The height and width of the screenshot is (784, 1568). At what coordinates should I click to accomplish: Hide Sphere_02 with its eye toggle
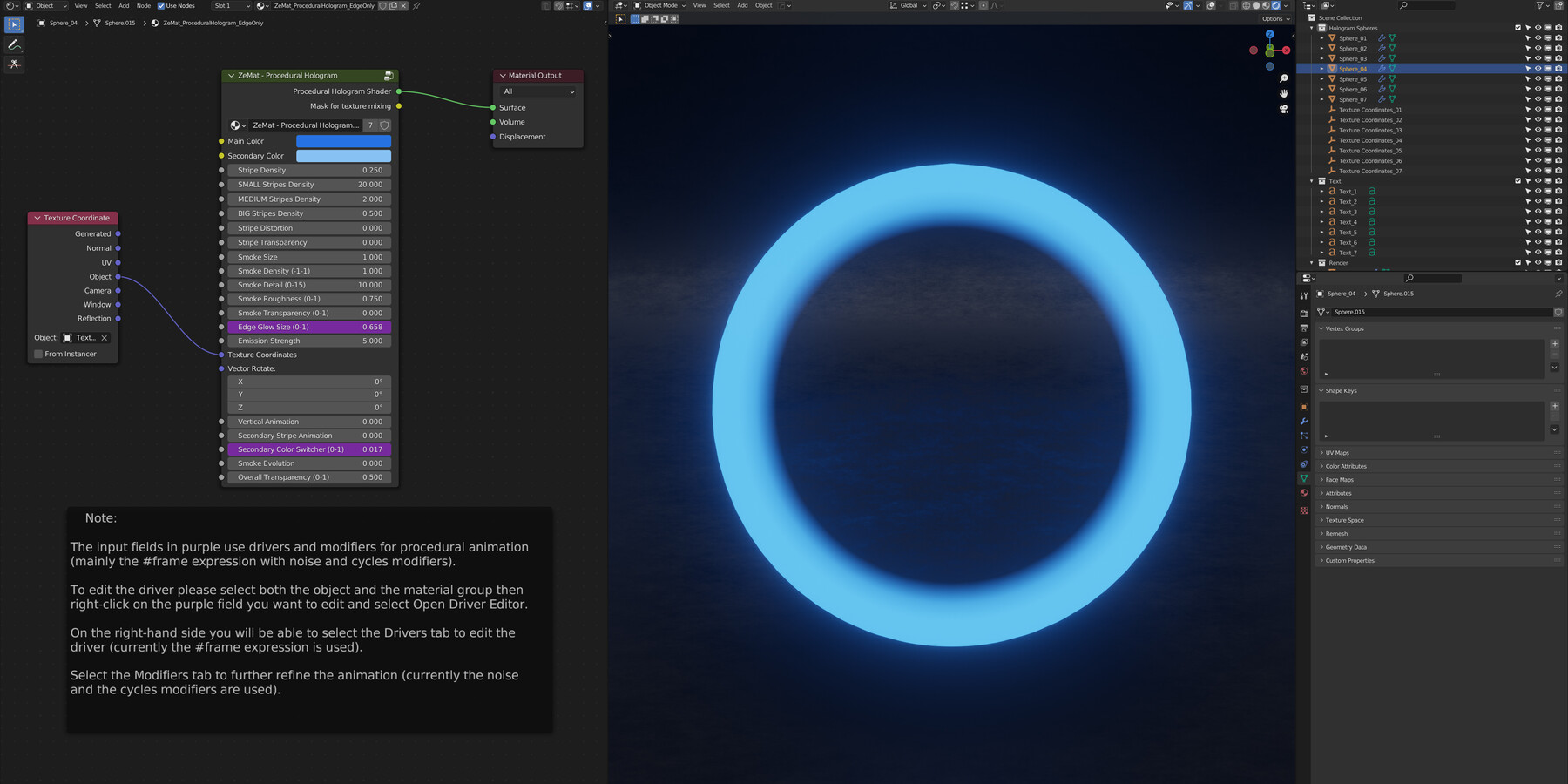tap(1538, 48)
